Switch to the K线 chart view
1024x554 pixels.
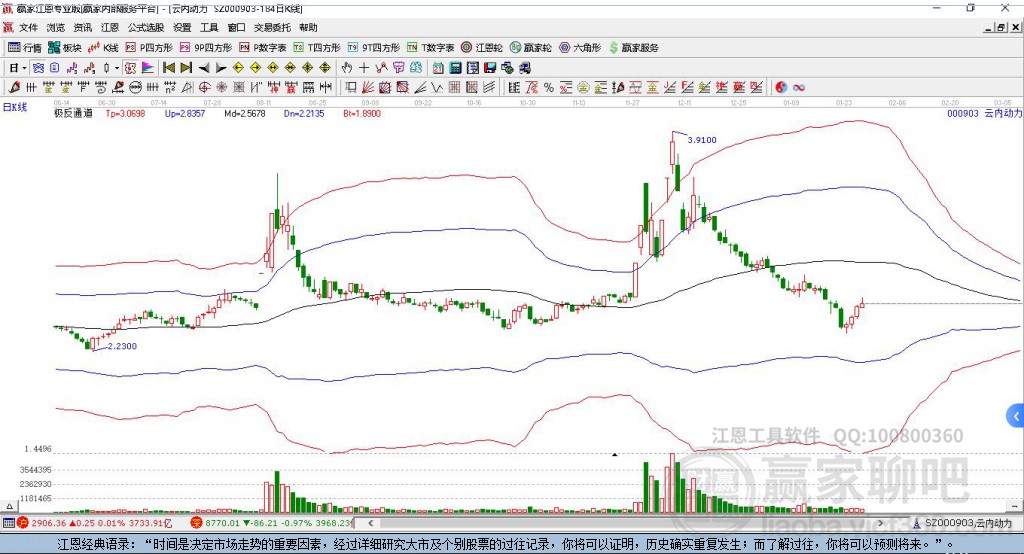coord(103,48)
